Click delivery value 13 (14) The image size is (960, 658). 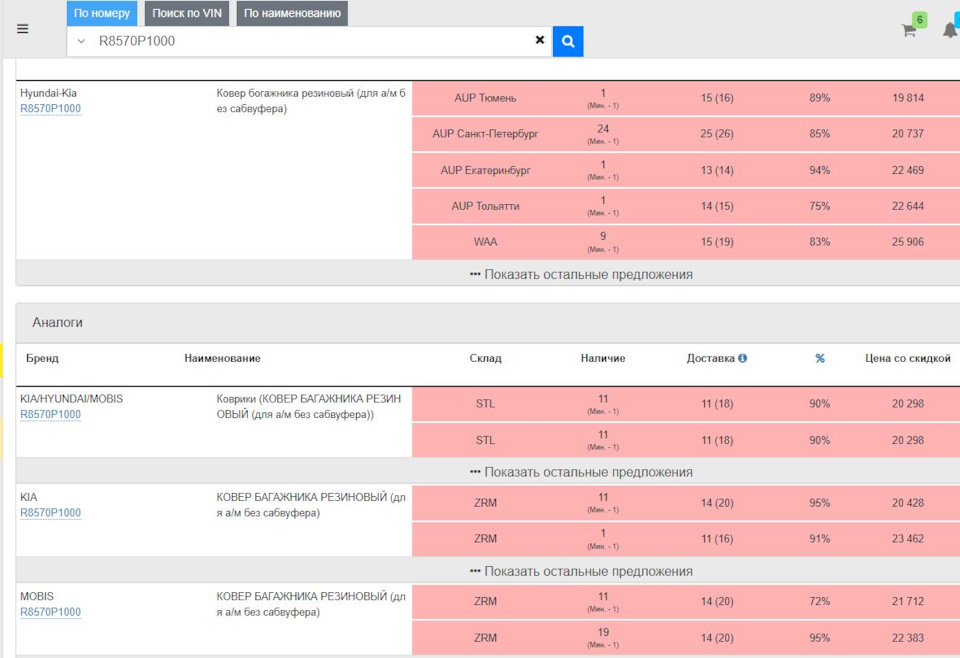pos(716,170)
